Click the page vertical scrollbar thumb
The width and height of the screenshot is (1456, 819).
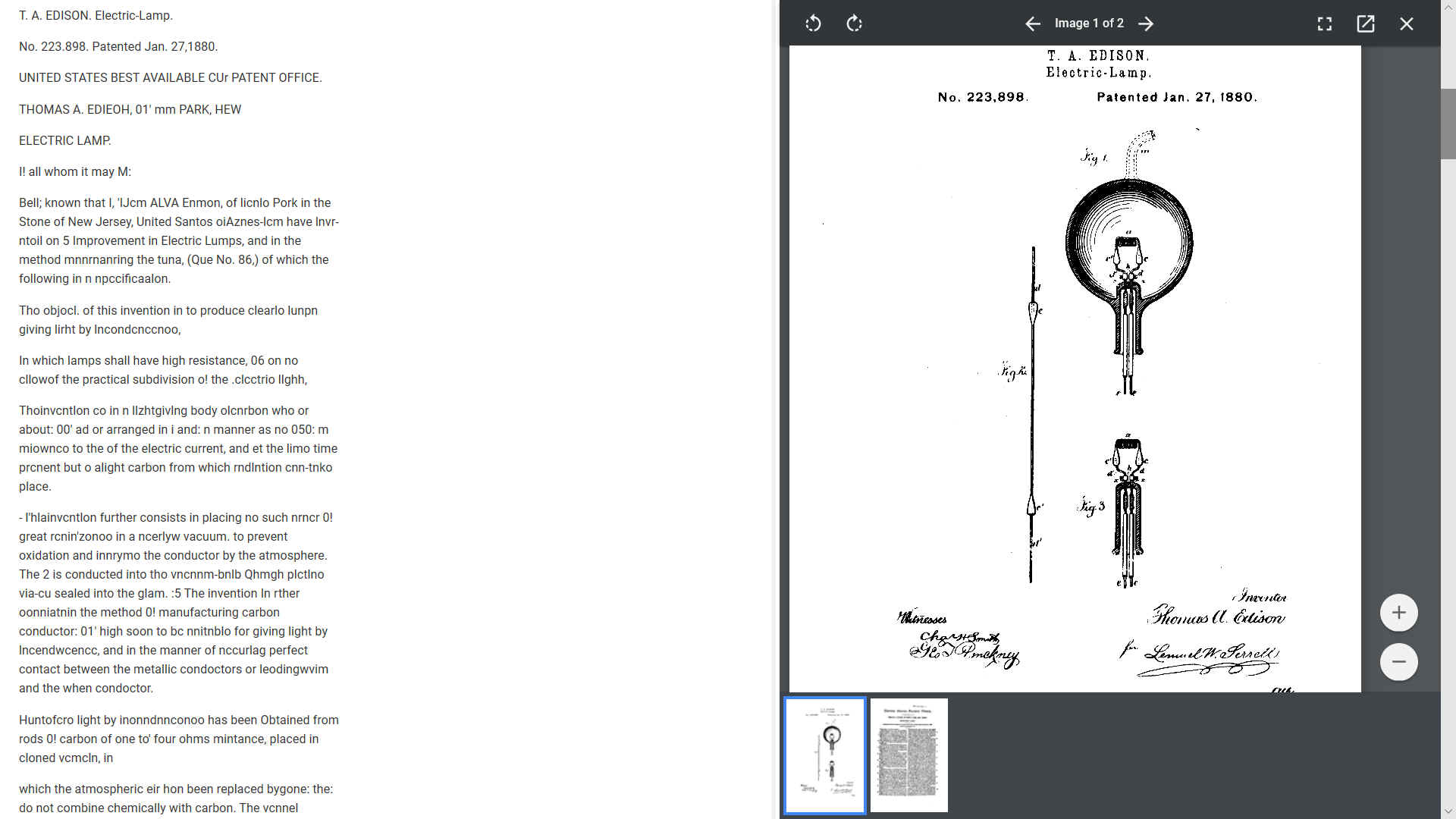[1448, 124]
